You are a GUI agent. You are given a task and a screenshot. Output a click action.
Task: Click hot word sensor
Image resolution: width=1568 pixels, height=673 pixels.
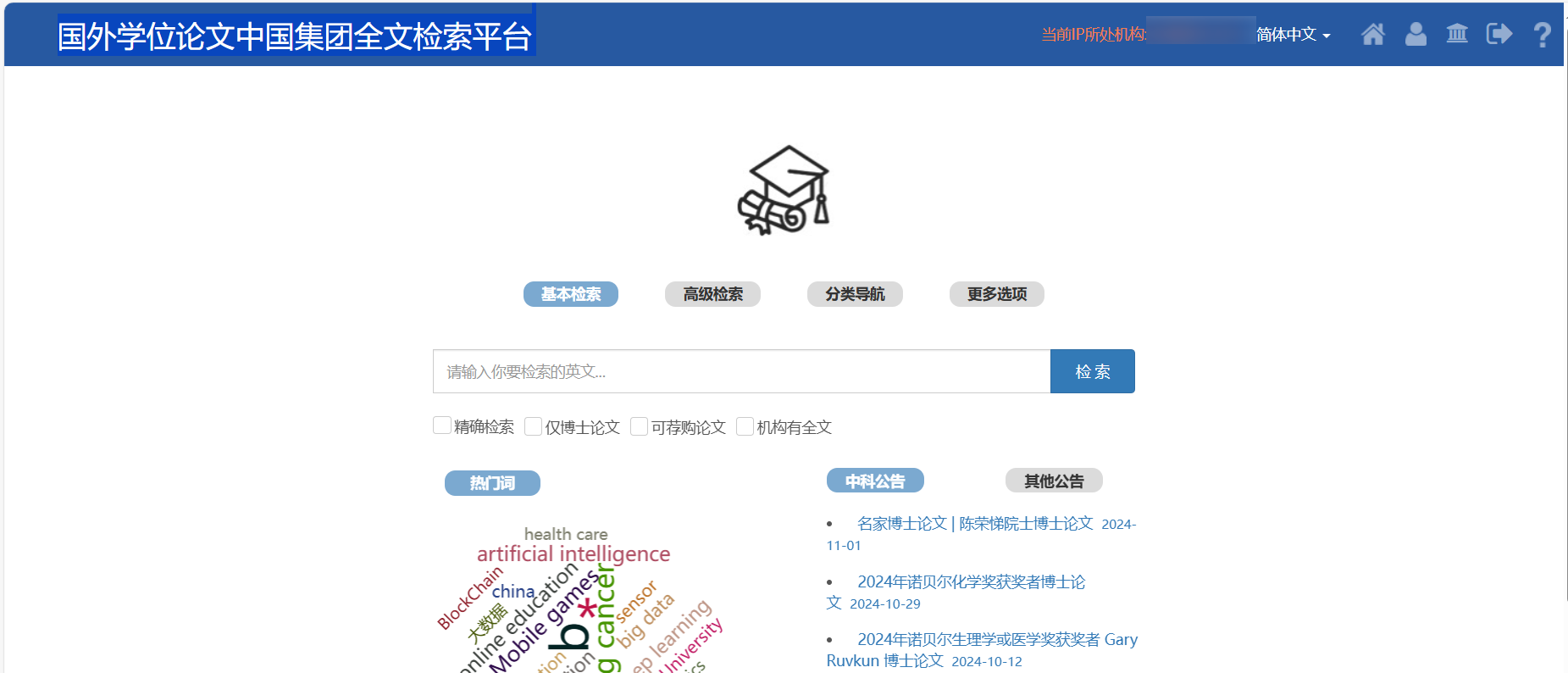click(636, 601)
